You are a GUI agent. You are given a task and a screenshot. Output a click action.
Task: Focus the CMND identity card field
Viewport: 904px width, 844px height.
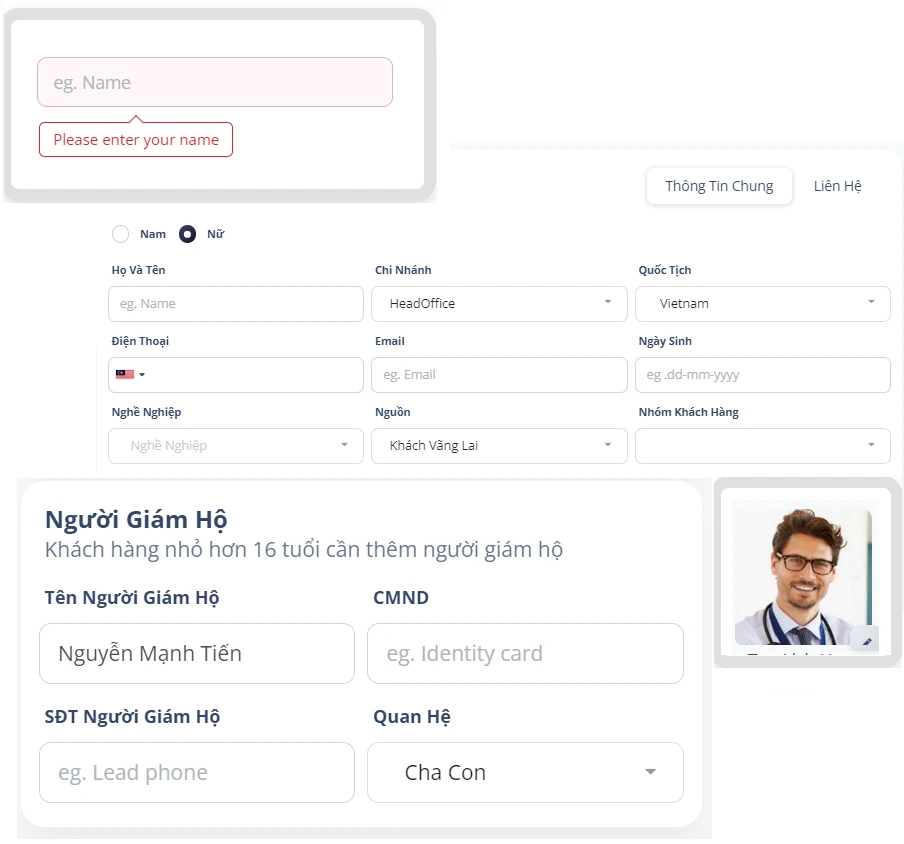tap(525, 654)
